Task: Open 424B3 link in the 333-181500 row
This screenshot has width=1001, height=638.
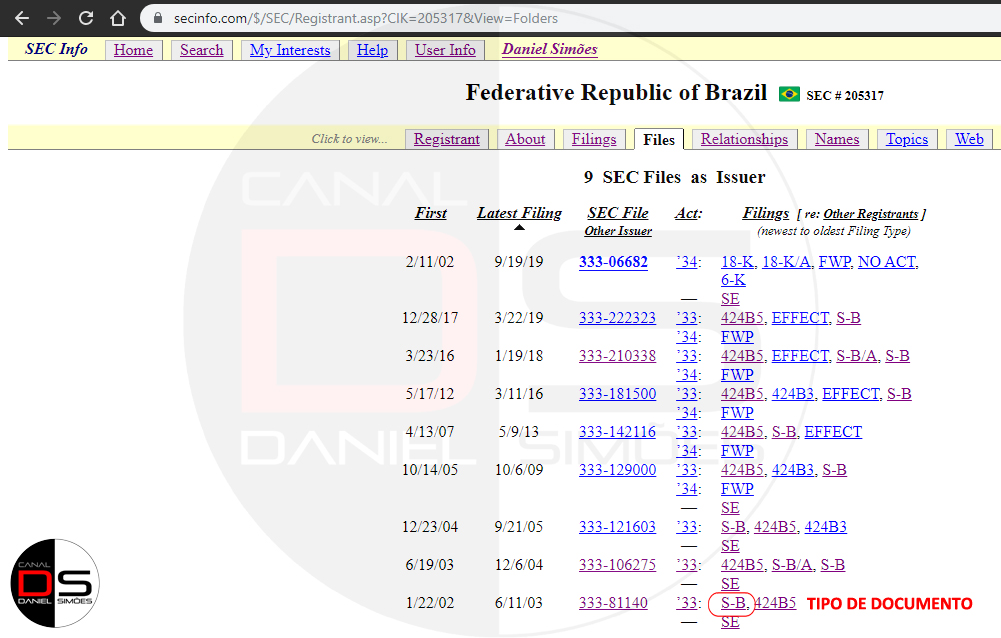Action: [793, 394]
